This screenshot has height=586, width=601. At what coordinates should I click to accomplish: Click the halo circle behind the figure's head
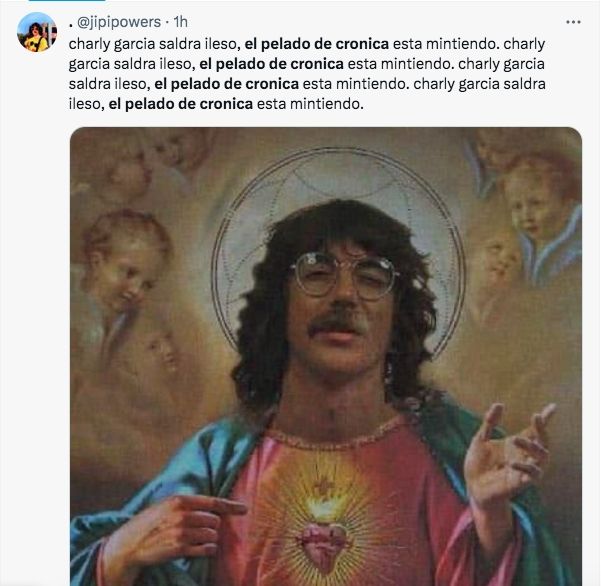[x=339, y=249]
